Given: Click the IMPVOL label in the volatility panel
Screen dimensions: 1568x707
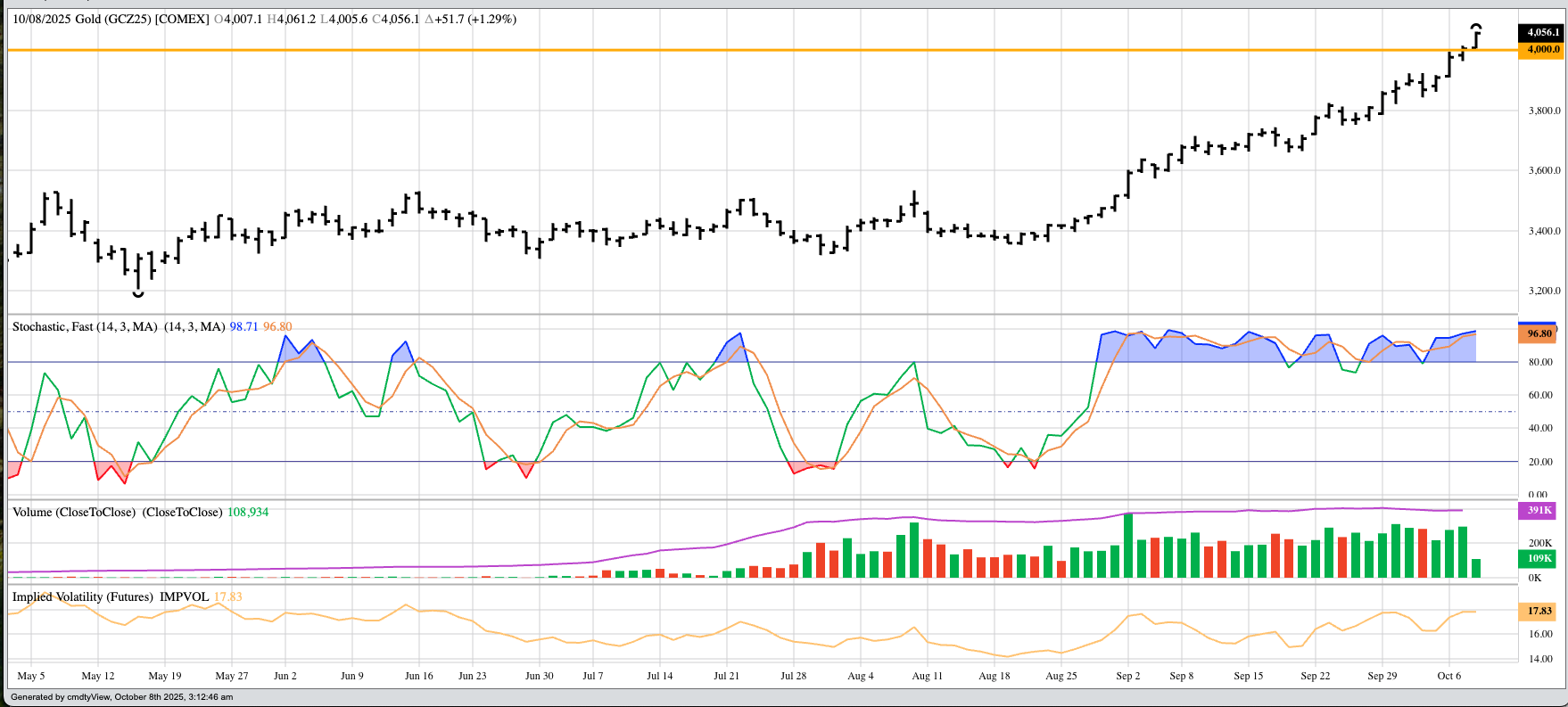Looking at the screenshot, I should pyautogui.click(x=185, y=597).
